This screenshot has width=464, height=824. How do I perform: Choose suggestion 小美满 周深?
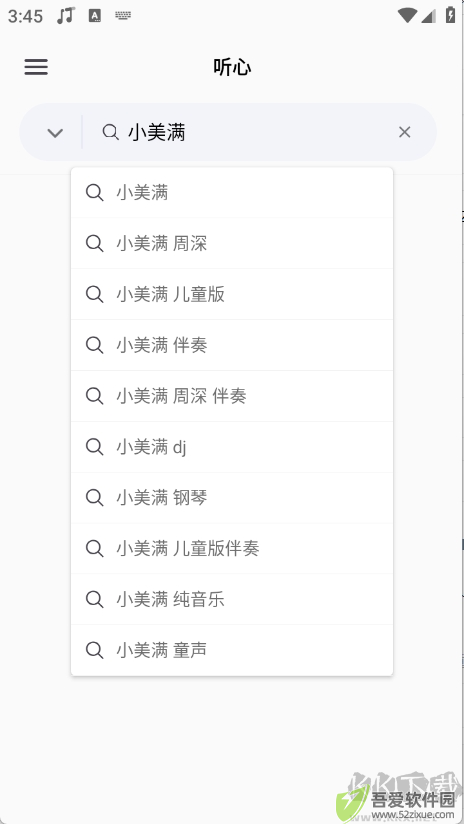tap(232, 243)
